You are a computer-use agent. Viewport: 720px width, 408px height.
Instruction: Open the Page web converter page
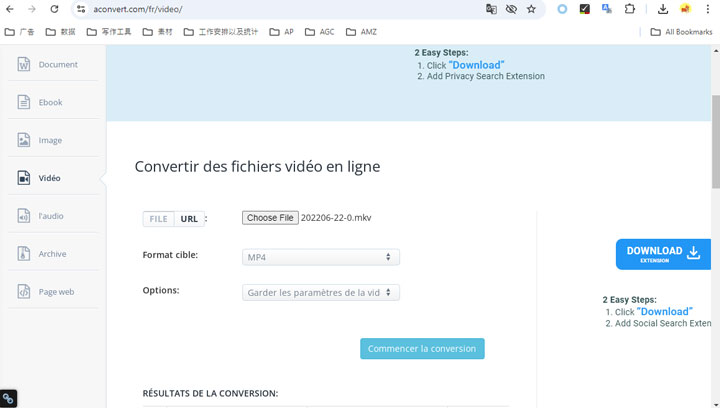(56, 291)
